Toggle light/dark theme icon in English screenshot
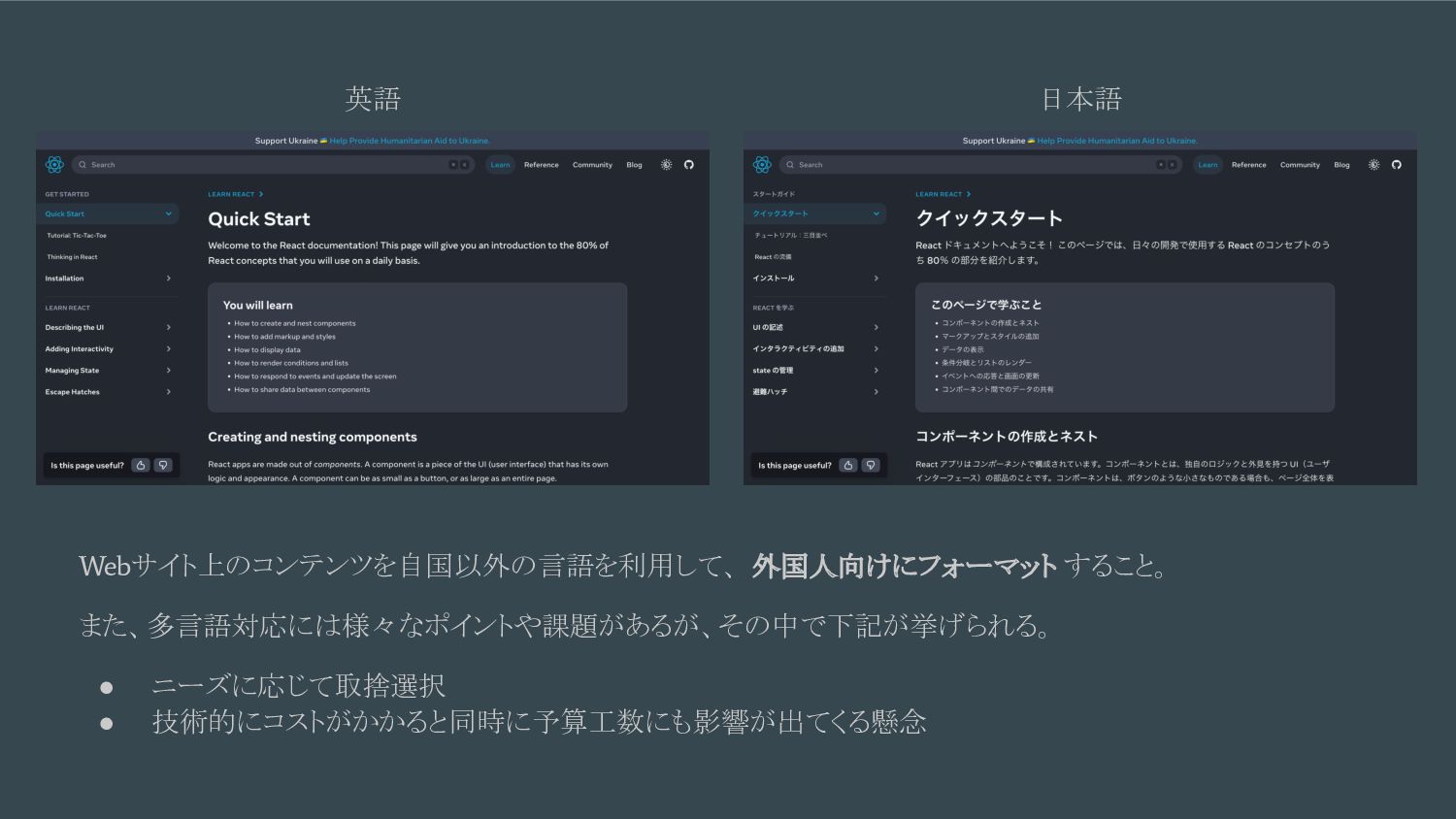The width and height of the screenshot is (1456, 819). [666, 165]
